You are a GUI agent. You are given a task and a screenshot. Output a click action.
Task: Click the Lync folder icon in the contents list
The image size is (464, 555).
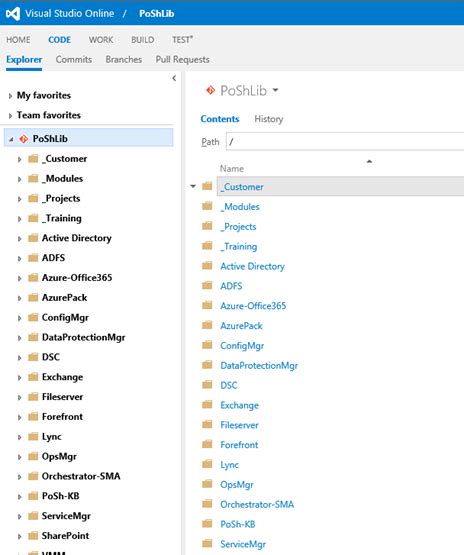(x=207, y=464)
